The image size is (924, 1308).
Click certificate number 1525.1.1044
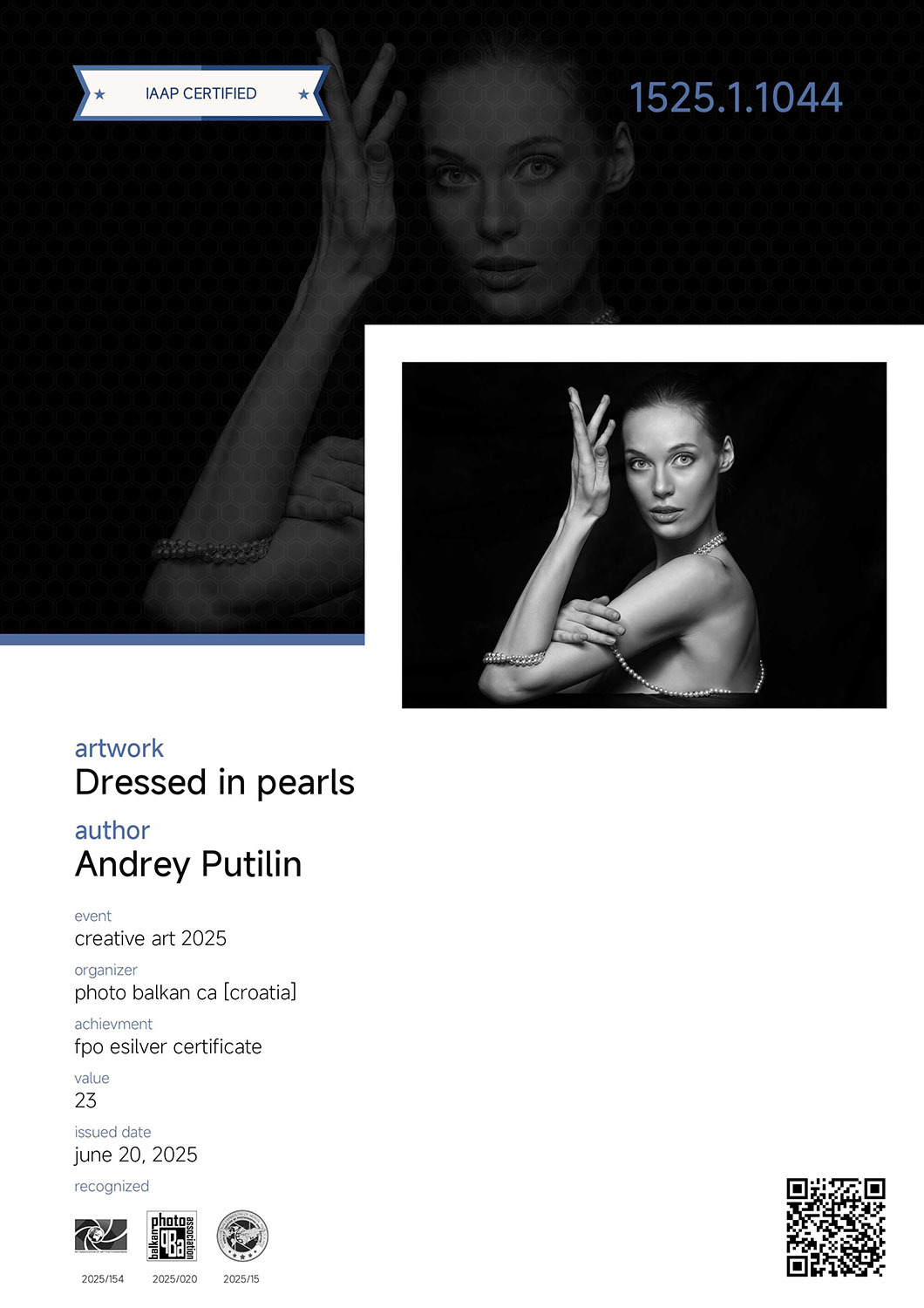click(x=736, y=97)
